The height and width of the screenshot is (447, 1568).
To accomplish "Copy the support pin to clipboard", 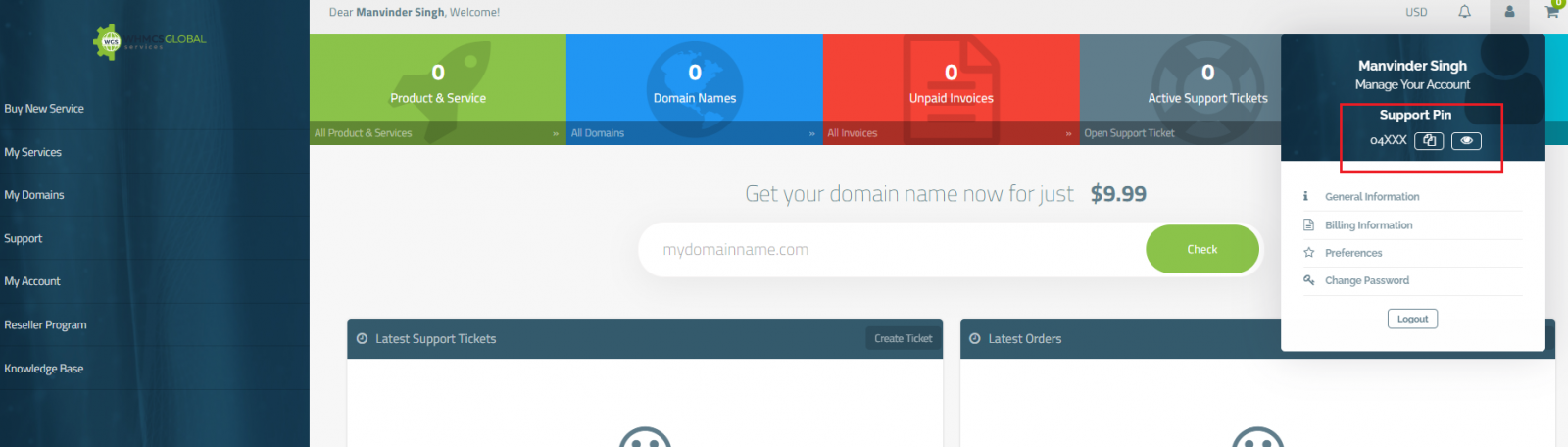I will click(1429, 141).
